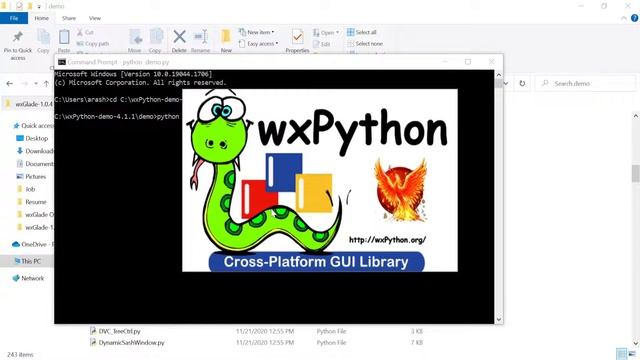Image resolution: width=640 pixels, height=360 pixels.
Task: Click the Paste ribbon icon
Action: pos(64,38)
